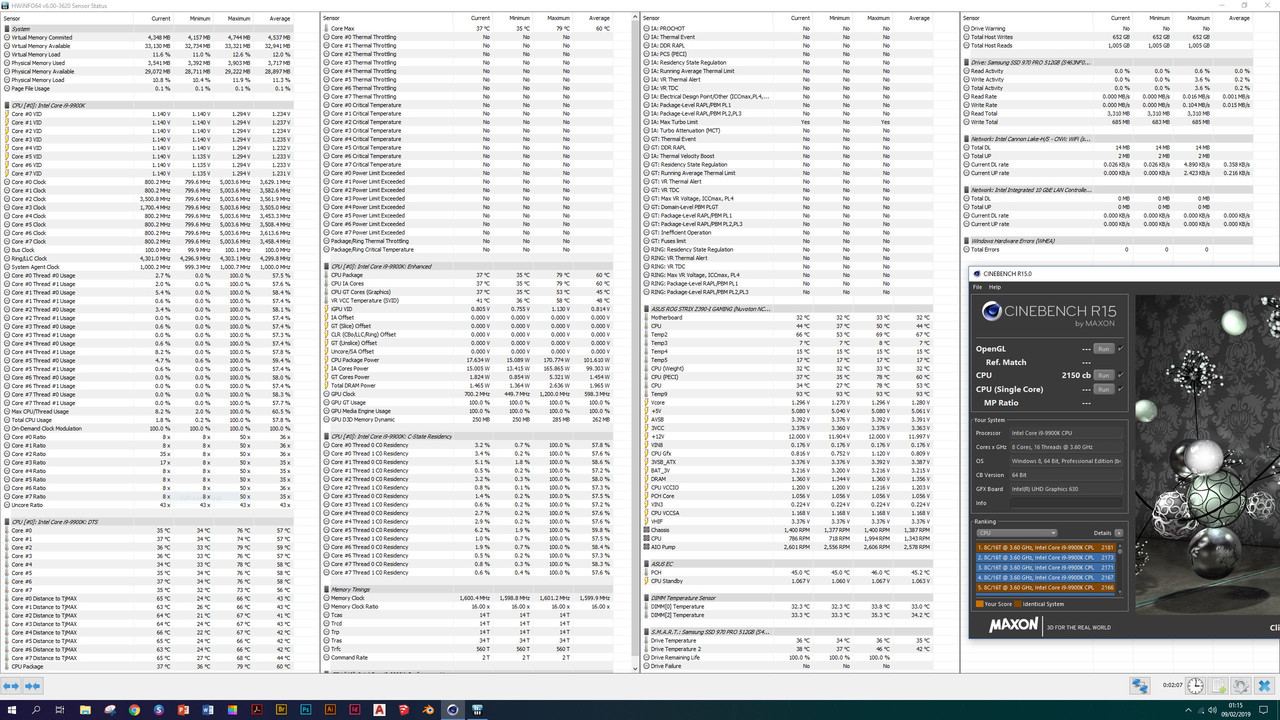Select the 'ASUS EC' sensor group header
This screenshot has height=720, width=1280.
pyautogui.click(x=786, y=564)
